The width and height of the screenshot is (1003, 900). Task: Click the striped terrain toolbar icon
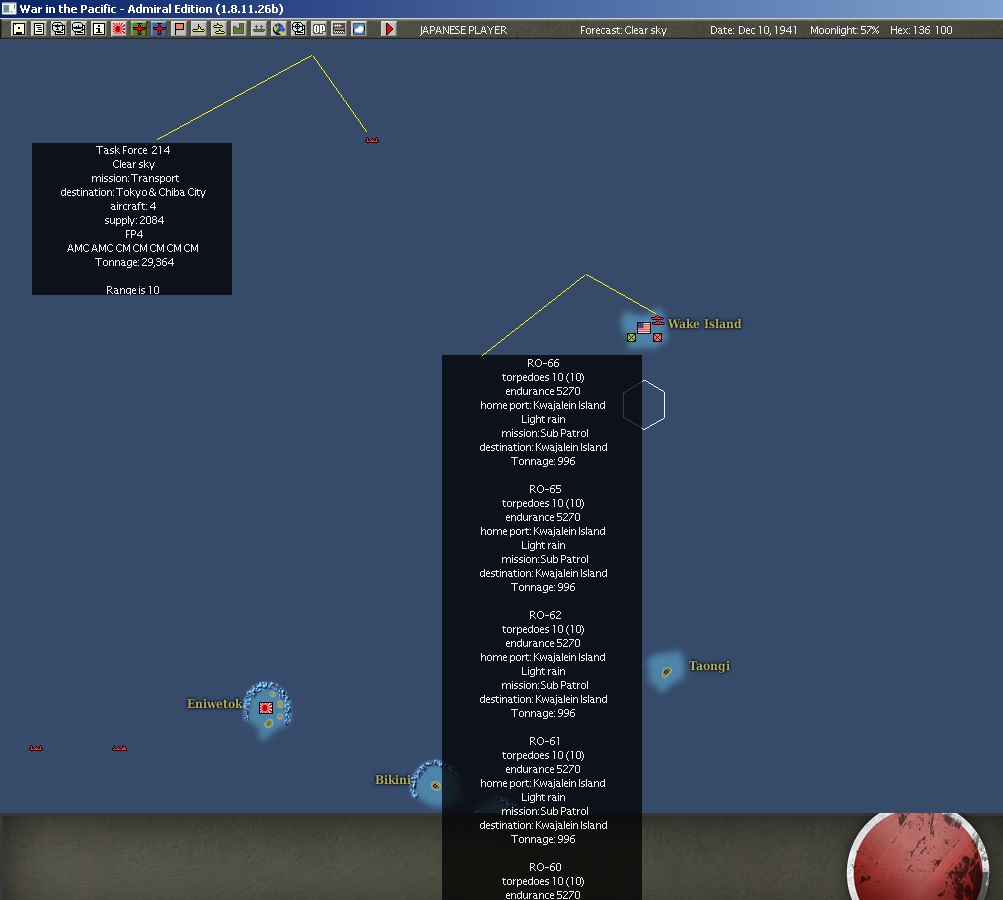click(x=339, y=29)
